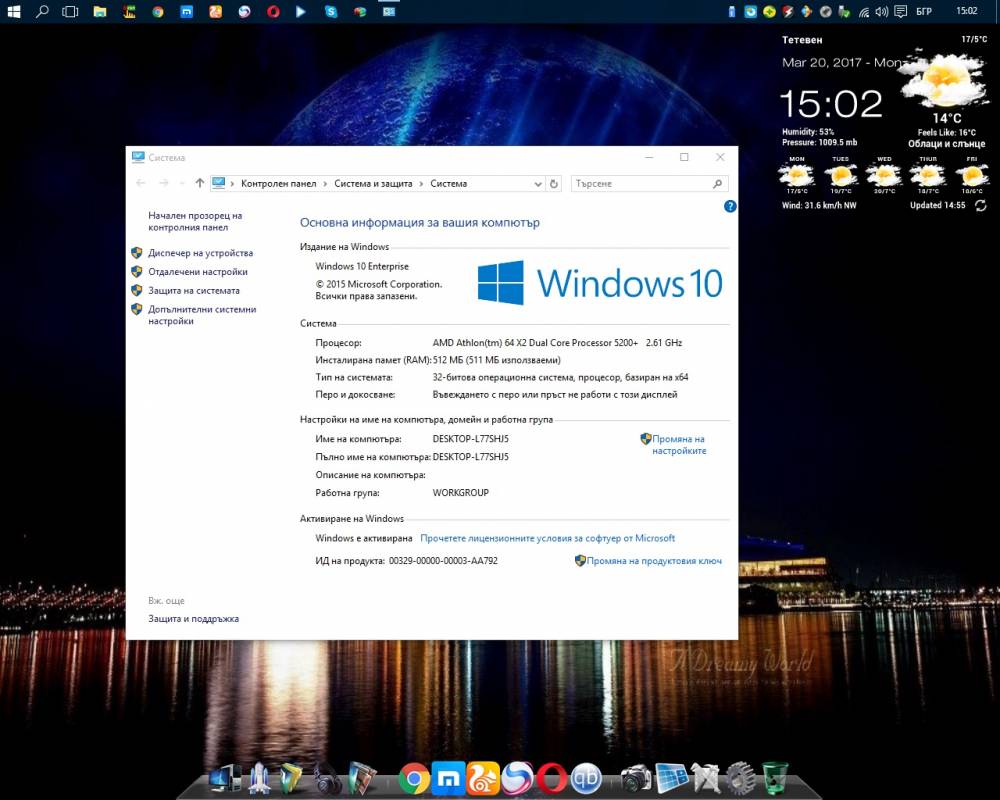Open the settings gear in the dock
The image size is (1000, 800).
click(740, 778)
